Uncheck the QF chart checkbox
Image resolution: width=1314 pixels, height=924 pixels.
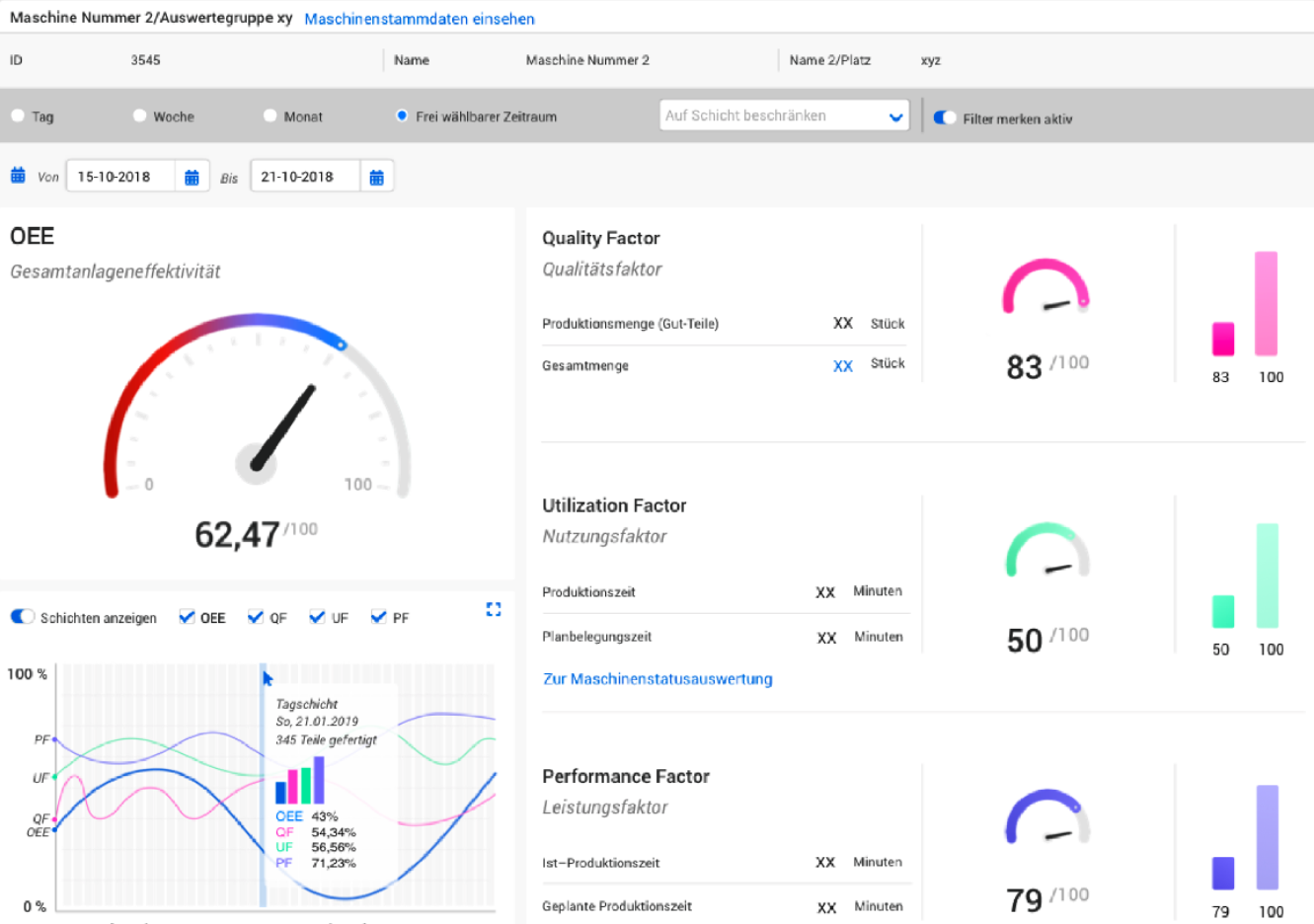(256, 617)
